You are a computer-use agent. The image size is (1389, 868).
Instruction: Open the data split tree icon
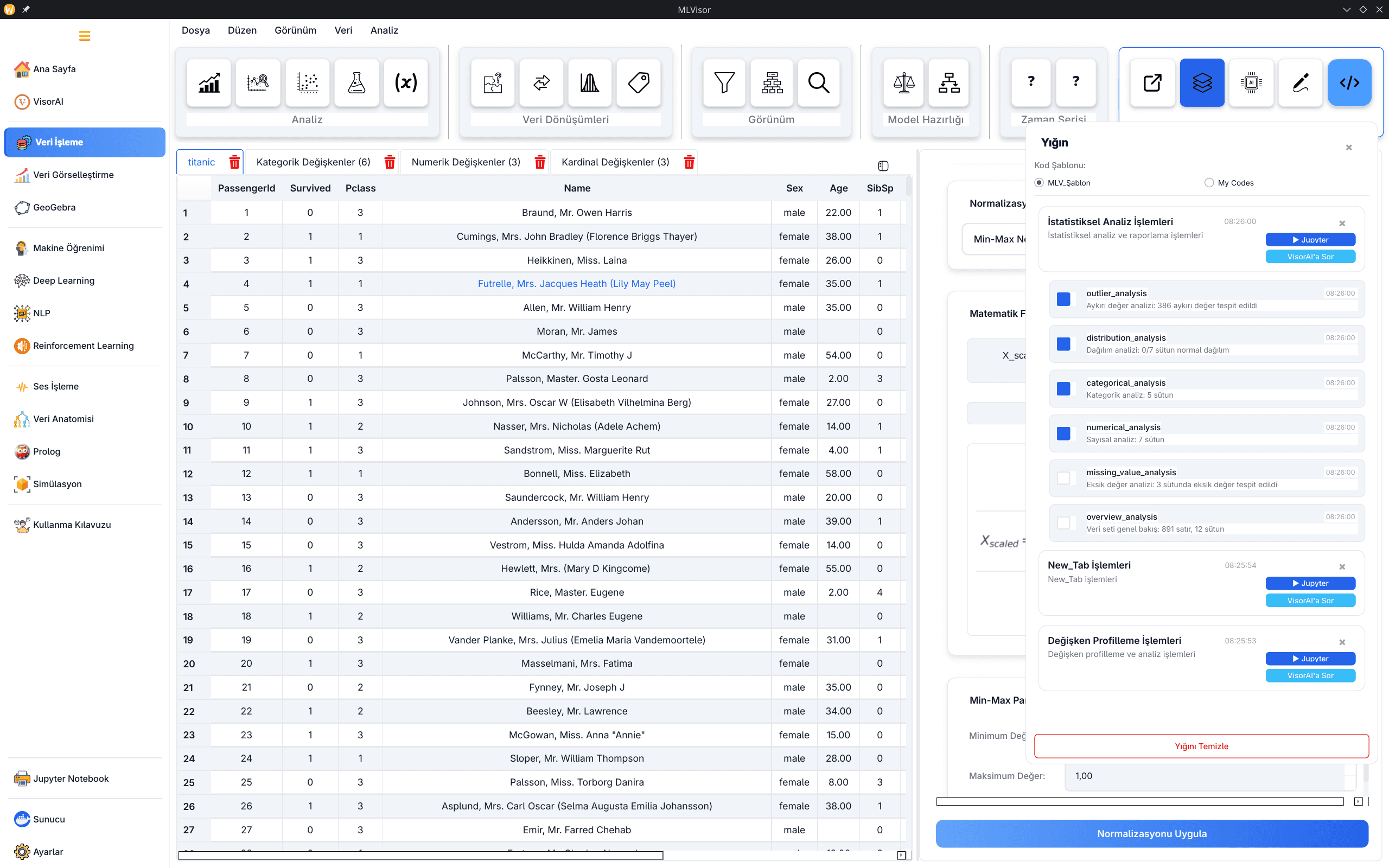coord(949,82)
